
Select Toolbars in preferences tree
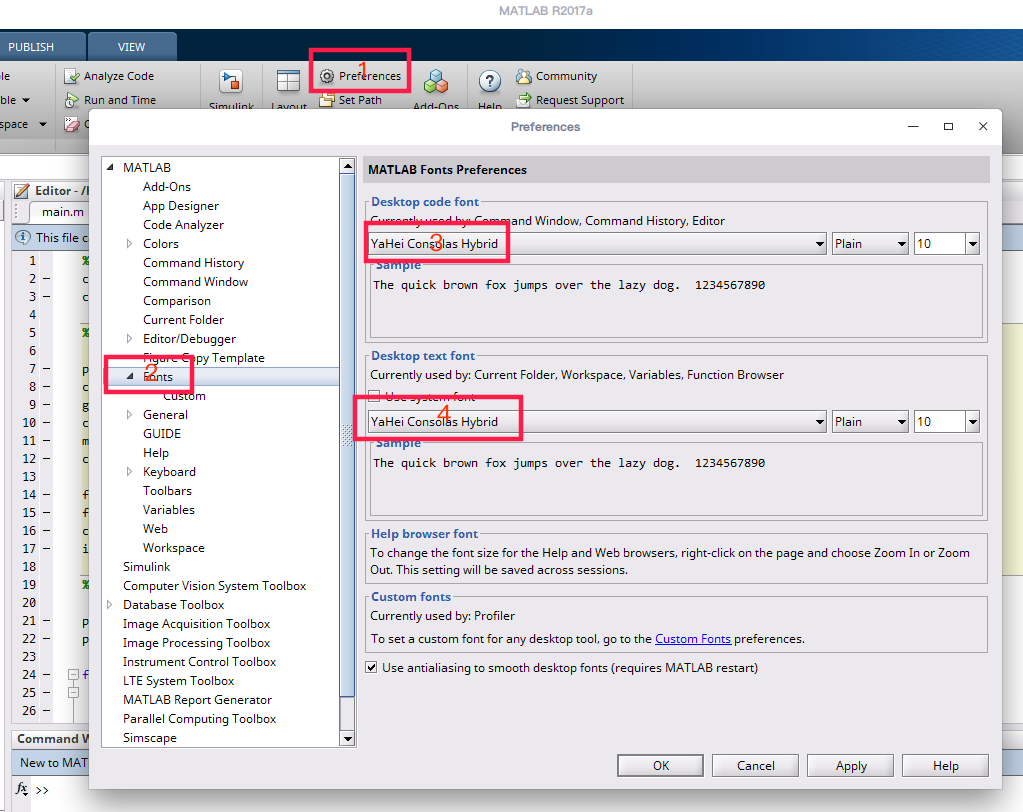[167, 490]
